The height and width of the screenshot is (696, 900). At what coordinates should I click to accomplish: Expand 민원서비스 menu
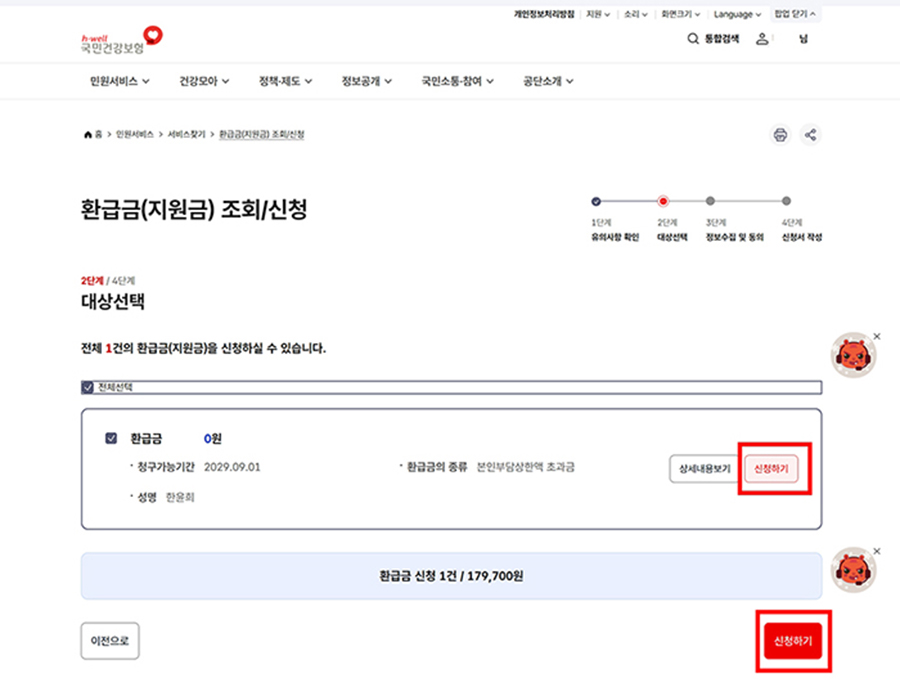[119, 81]
